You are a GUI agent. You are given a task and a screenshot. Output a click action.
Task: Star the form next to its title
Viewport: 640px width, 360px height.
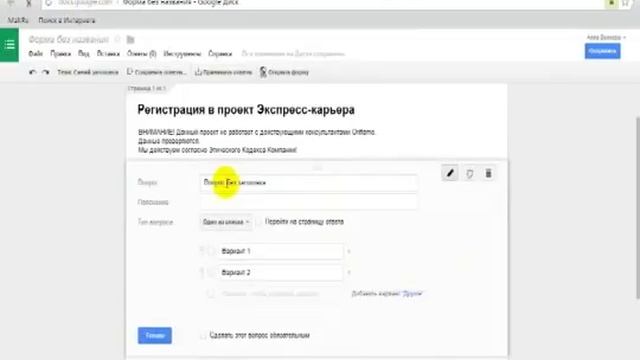pyautogui.click(x=118, y=40)
